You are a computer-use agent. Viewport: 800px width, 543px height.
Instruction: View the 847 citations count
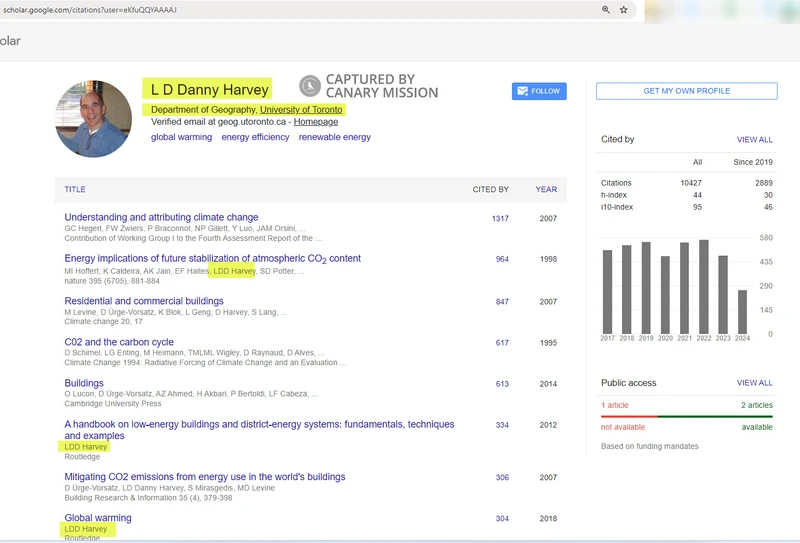tap(502, 302)
